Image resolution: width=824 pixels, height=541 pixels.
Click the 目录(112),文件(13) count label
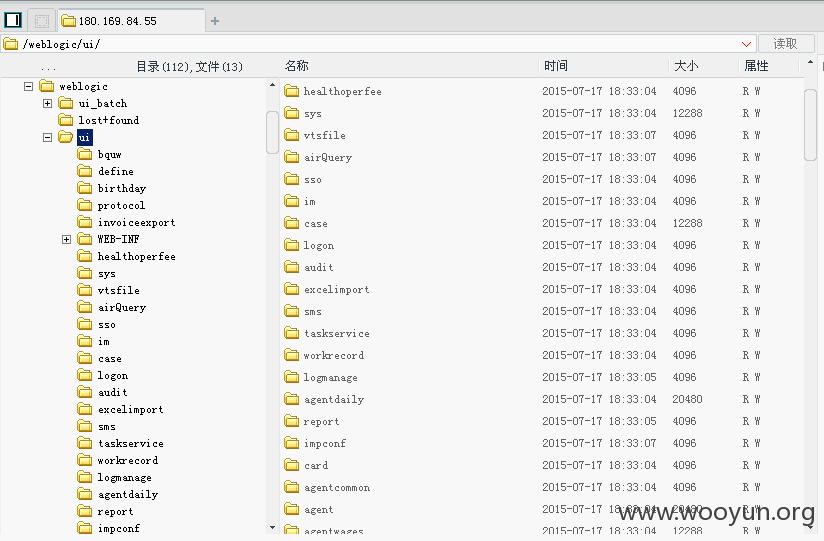point(189,67)
